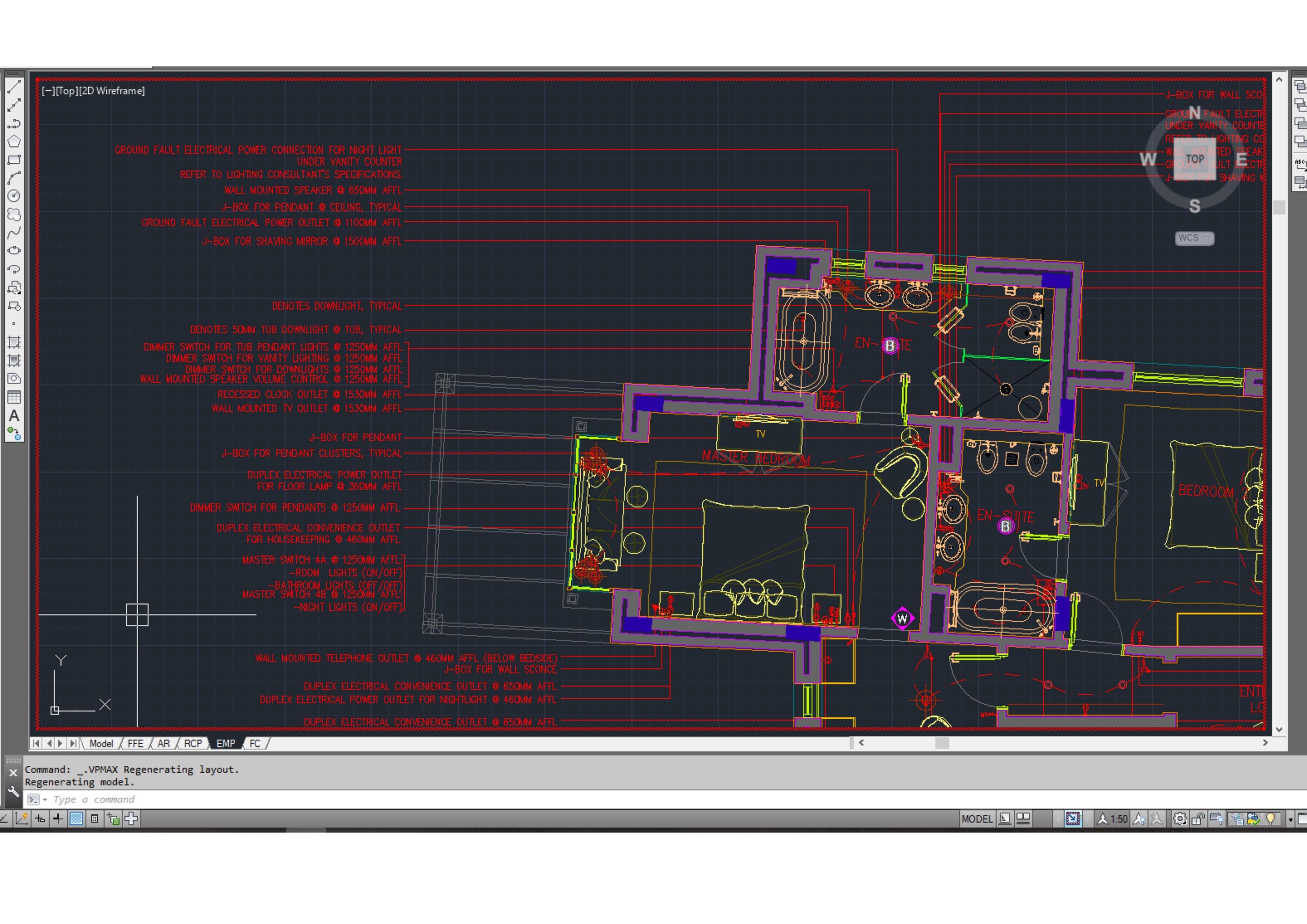Toggle annotation visibility in the status bar
Screen dimensions: 1307x924
pos(1140,819)
